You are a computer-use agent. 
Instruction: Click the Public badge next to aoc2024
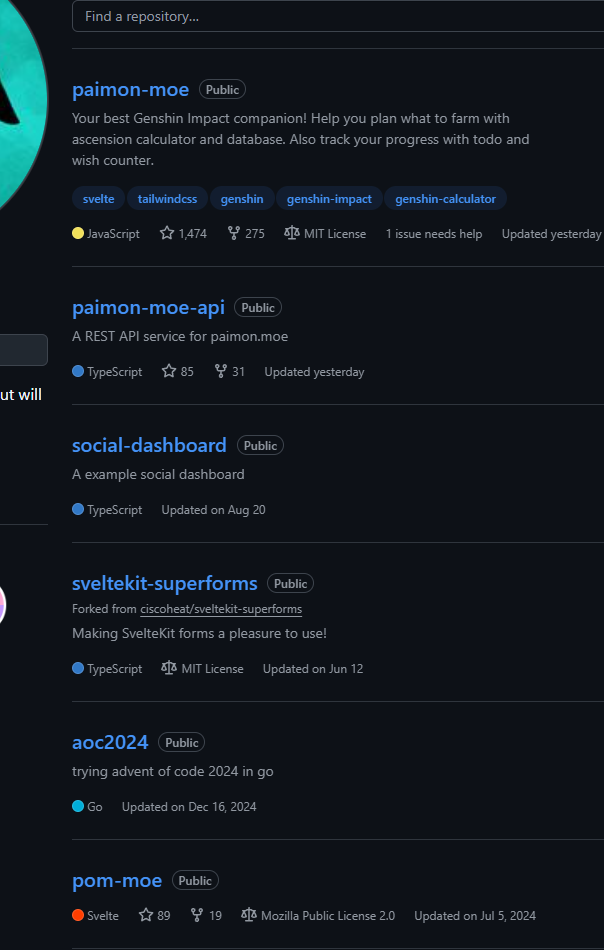click(182, 742)
